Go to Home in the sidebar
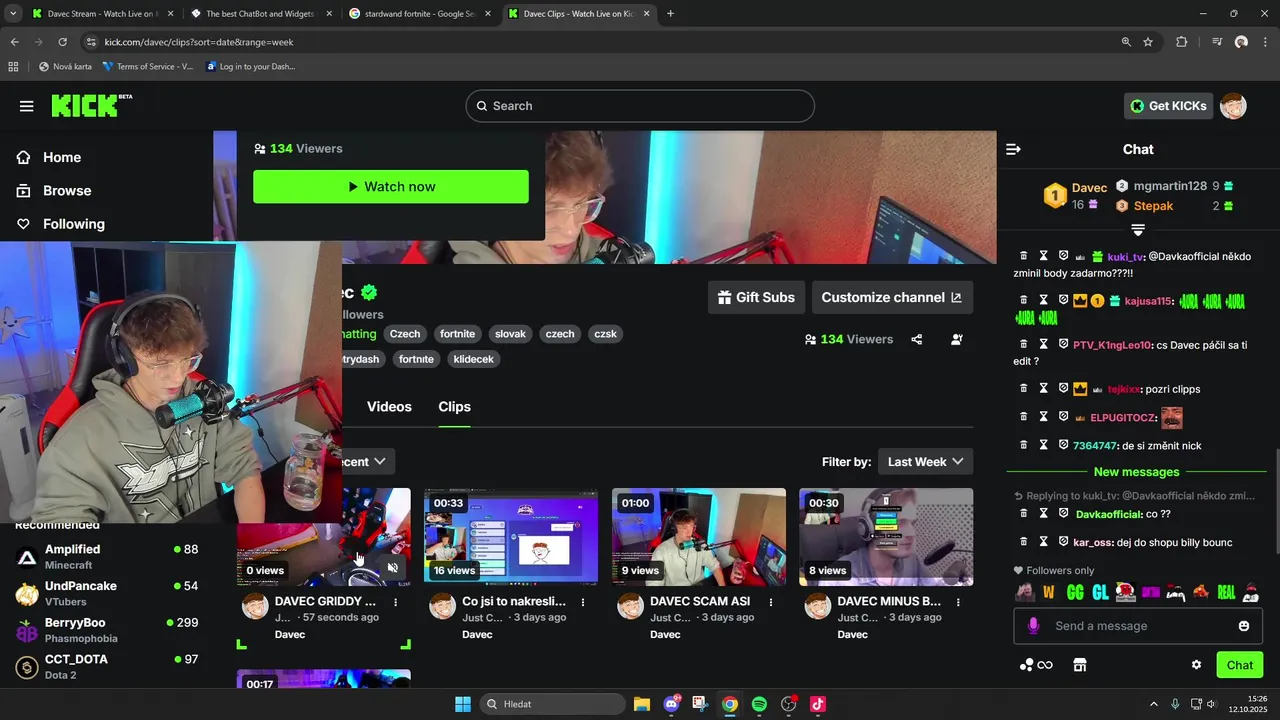Screen dimensions: 1280x720 [62, 157]
